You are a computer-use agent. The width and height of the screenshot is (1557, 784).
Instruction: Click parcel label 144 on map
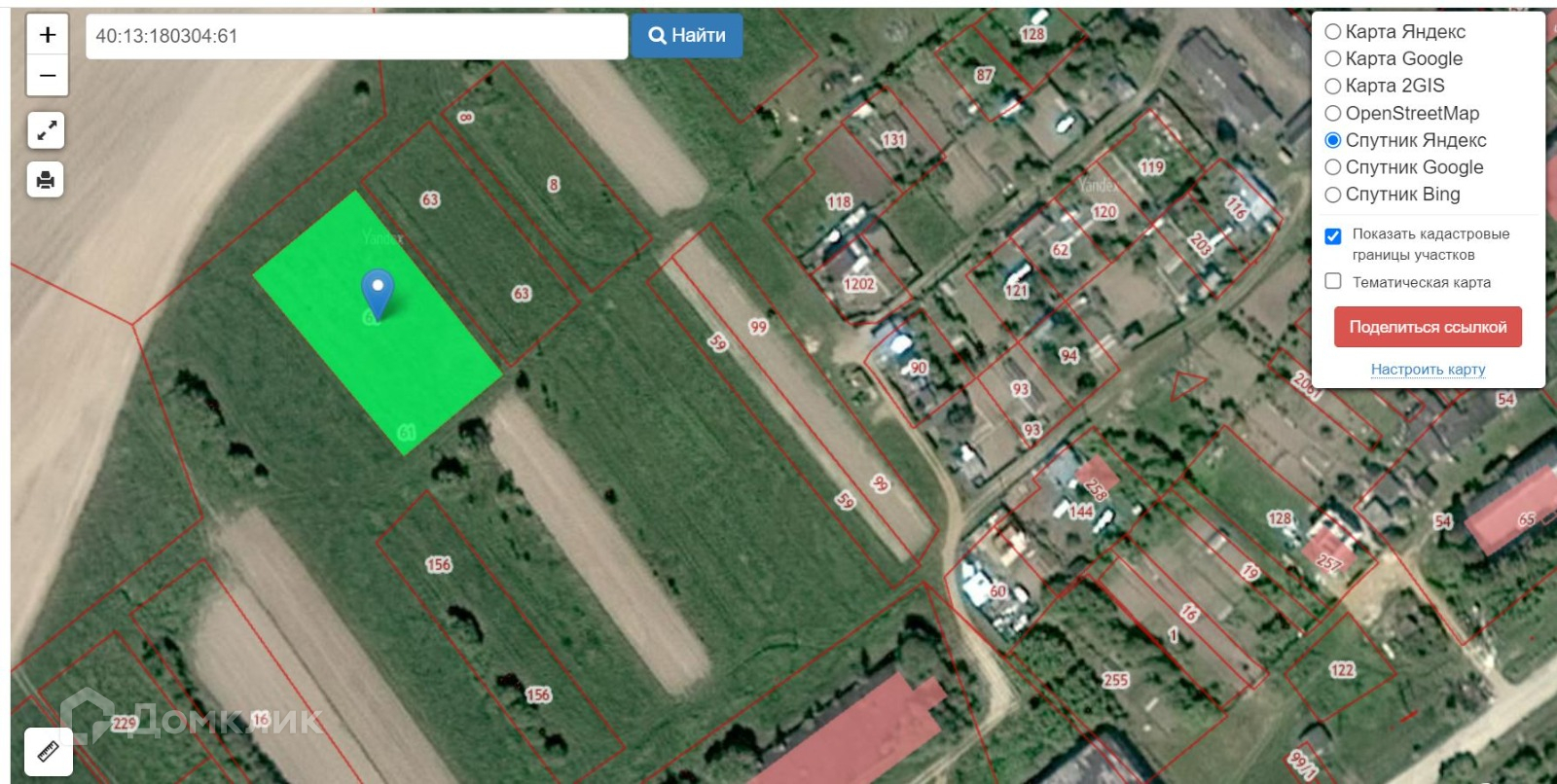pos(1081,512)
